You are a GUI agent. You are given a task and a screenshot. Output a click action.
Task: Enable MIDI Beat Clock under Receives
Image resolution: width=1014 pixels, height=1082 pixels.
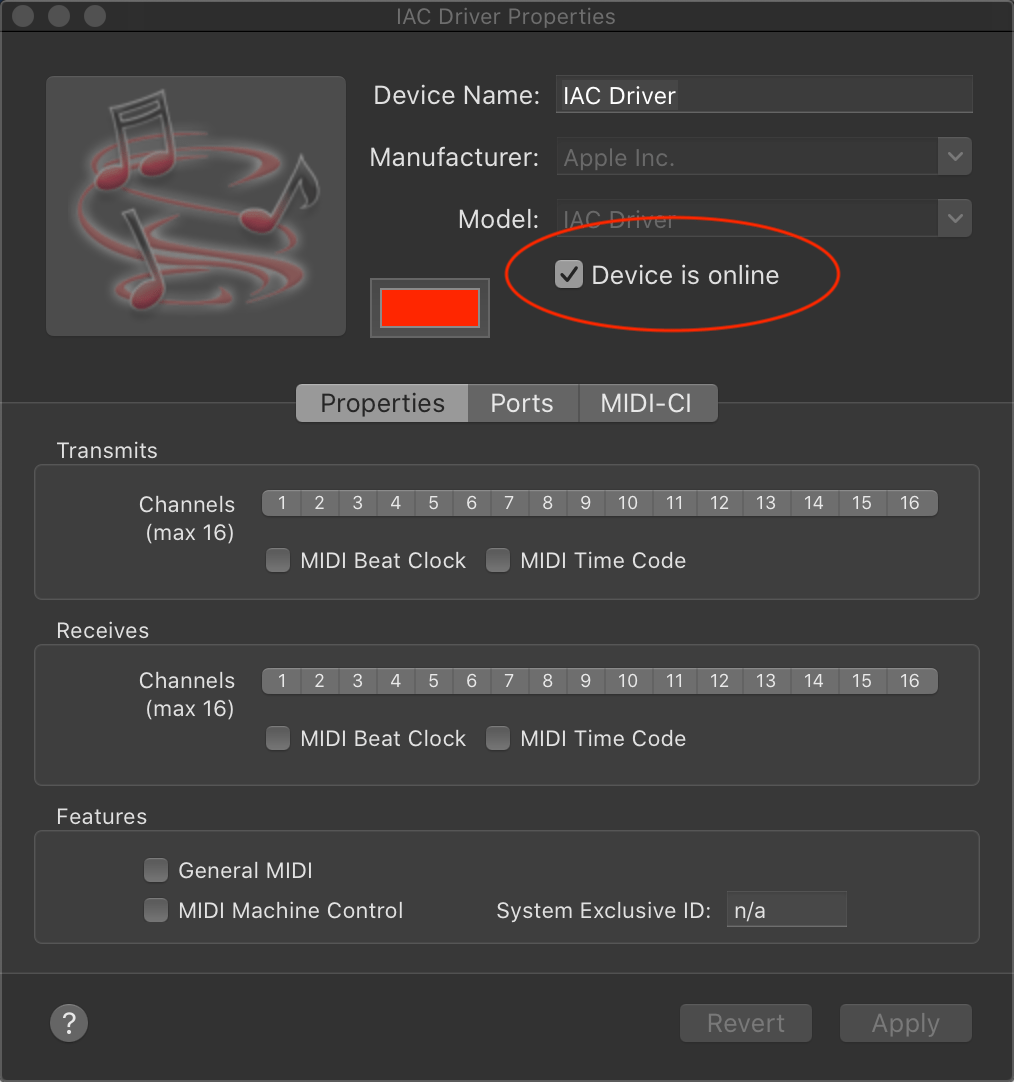(x=278, y=738)
